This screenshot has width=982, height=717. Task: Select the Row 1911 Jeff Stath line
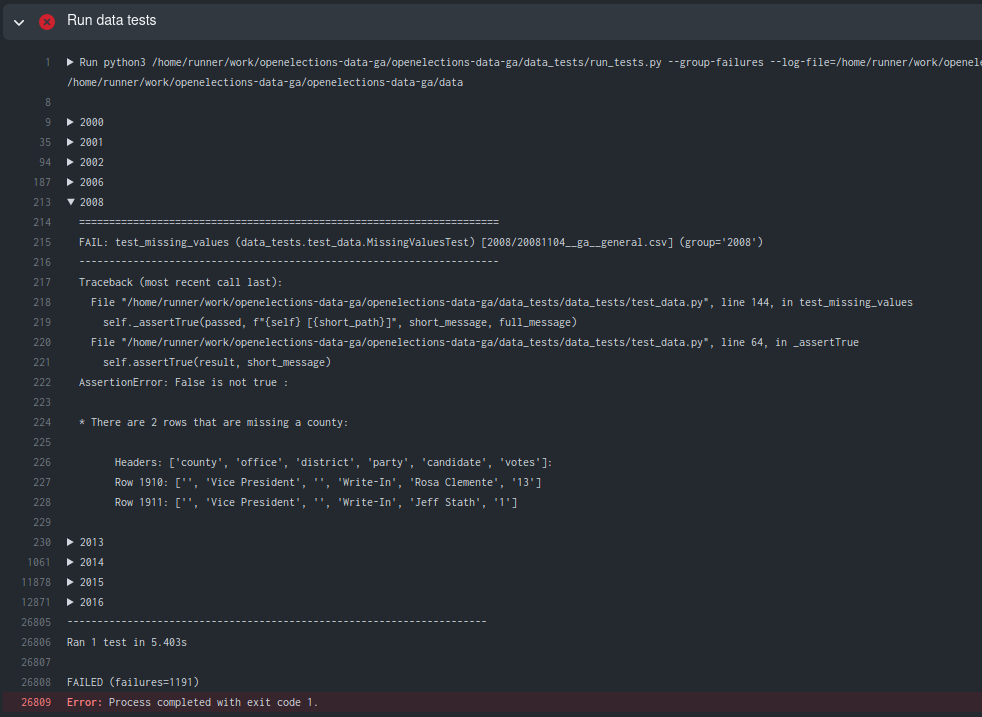[x=316, y=503]
